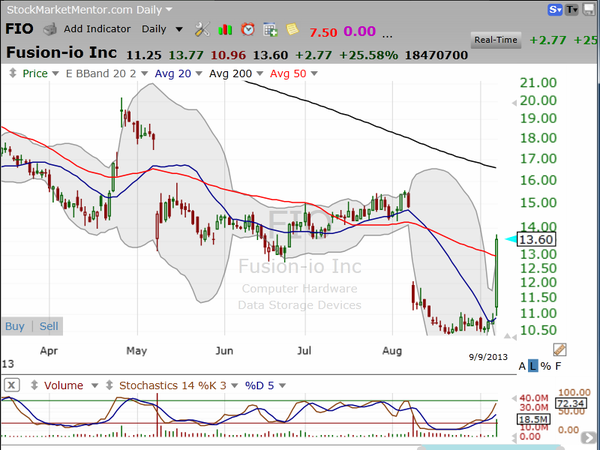Screen dimensions: 600x450
Task: Select the A scale mode
Action: coord(522,366)
